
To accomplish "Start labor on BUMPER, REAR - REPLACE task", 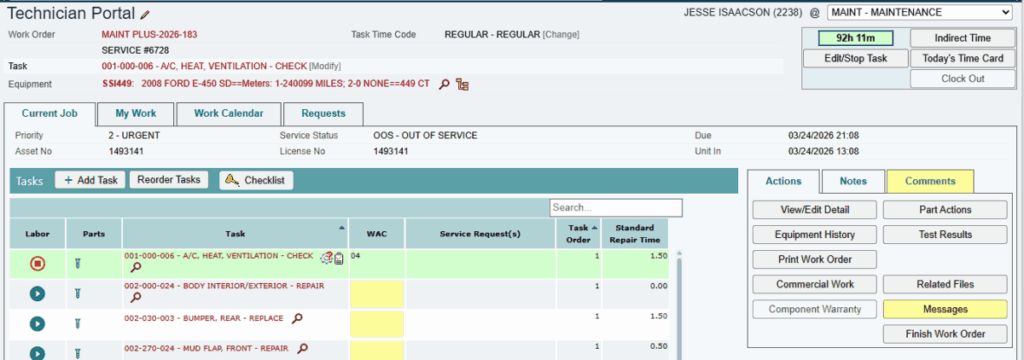I will point(37,323).
